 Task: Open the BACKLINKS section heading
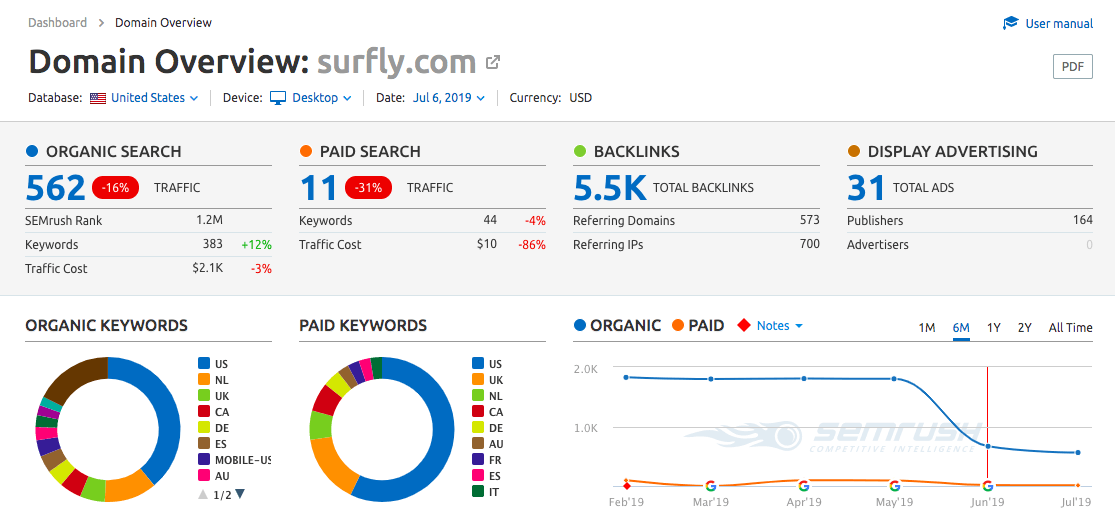click(636, 151)
